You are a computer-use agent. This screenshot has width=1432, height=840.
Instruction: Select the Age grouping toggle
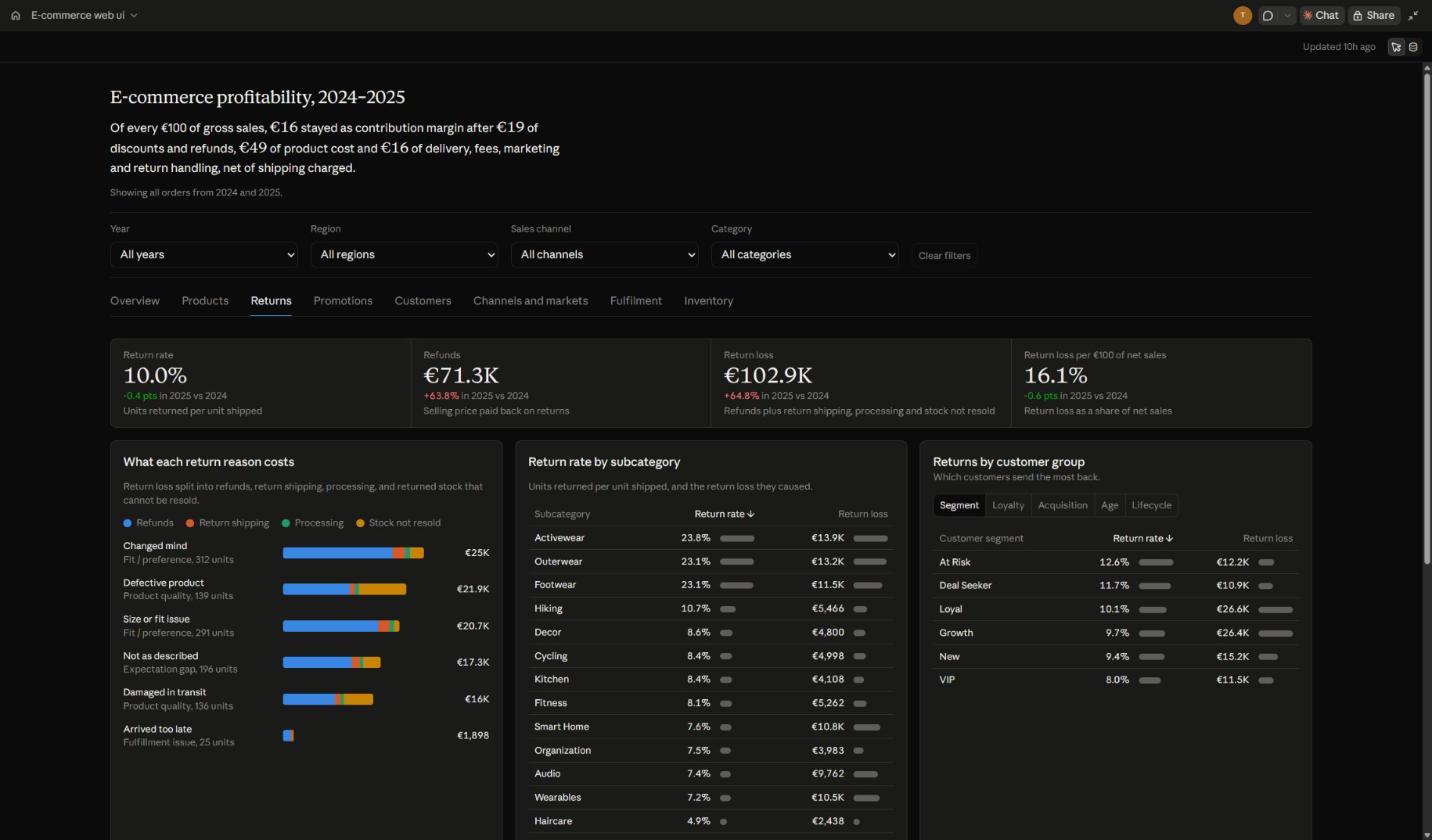coord(1110,505)
